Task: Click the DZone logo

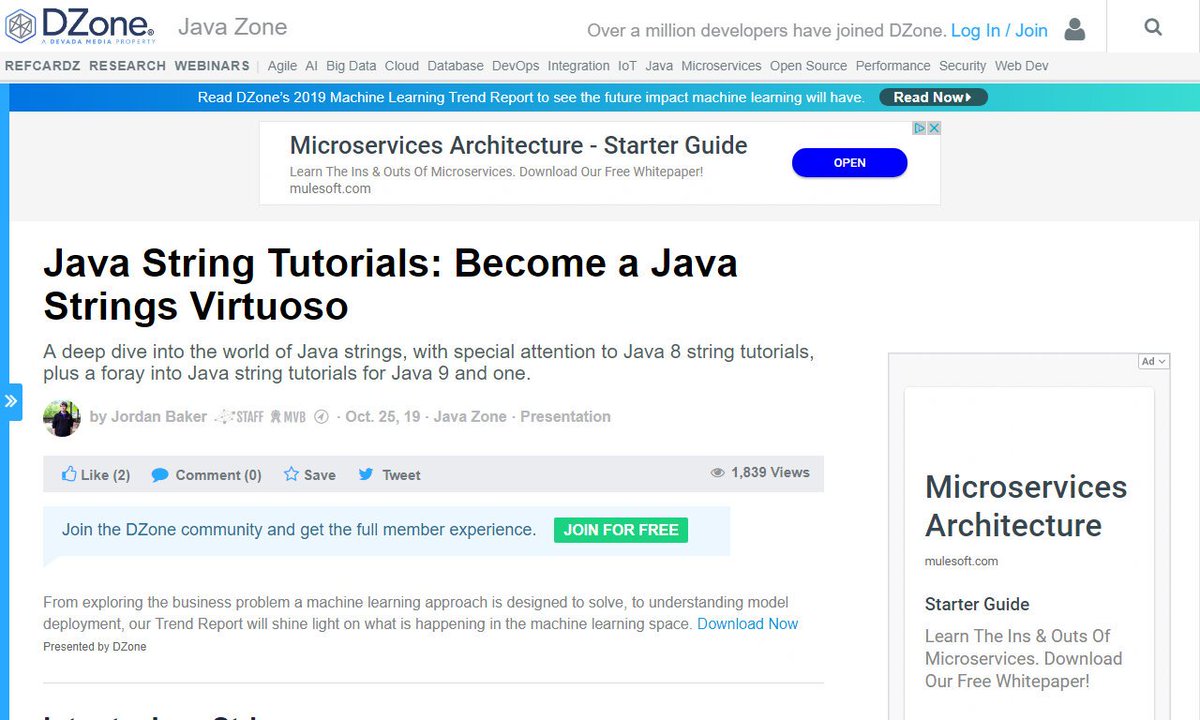Action: [x=80, y=28]
